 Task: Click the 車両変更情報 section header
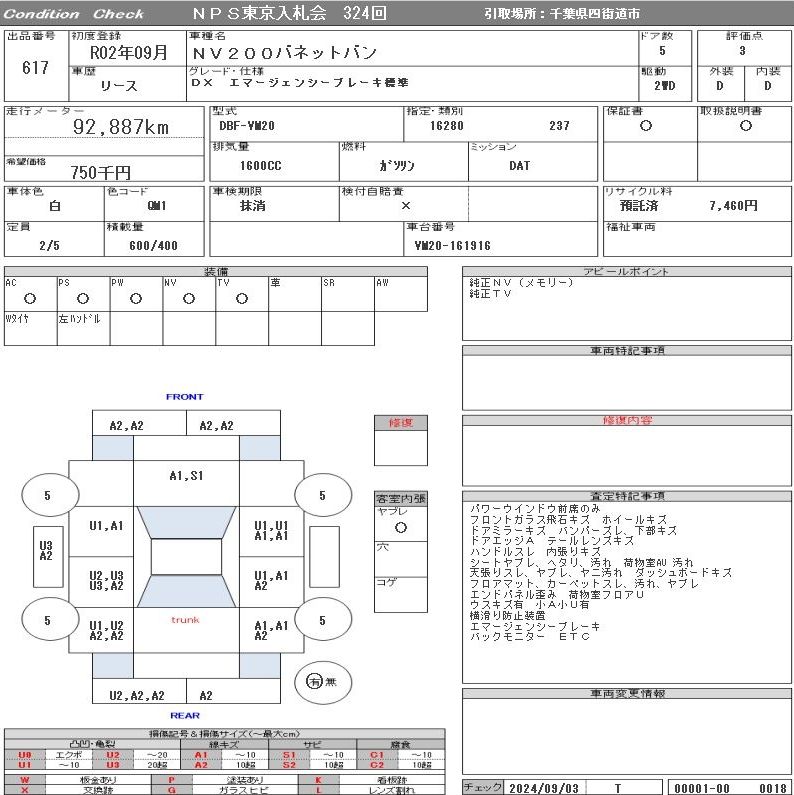tap(627, 693)
